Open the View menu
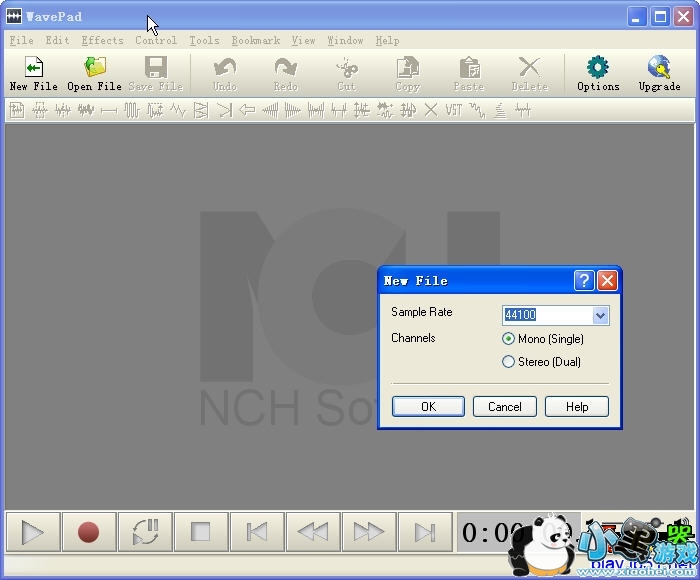The image size is (700, 580). tap(304, 41)
